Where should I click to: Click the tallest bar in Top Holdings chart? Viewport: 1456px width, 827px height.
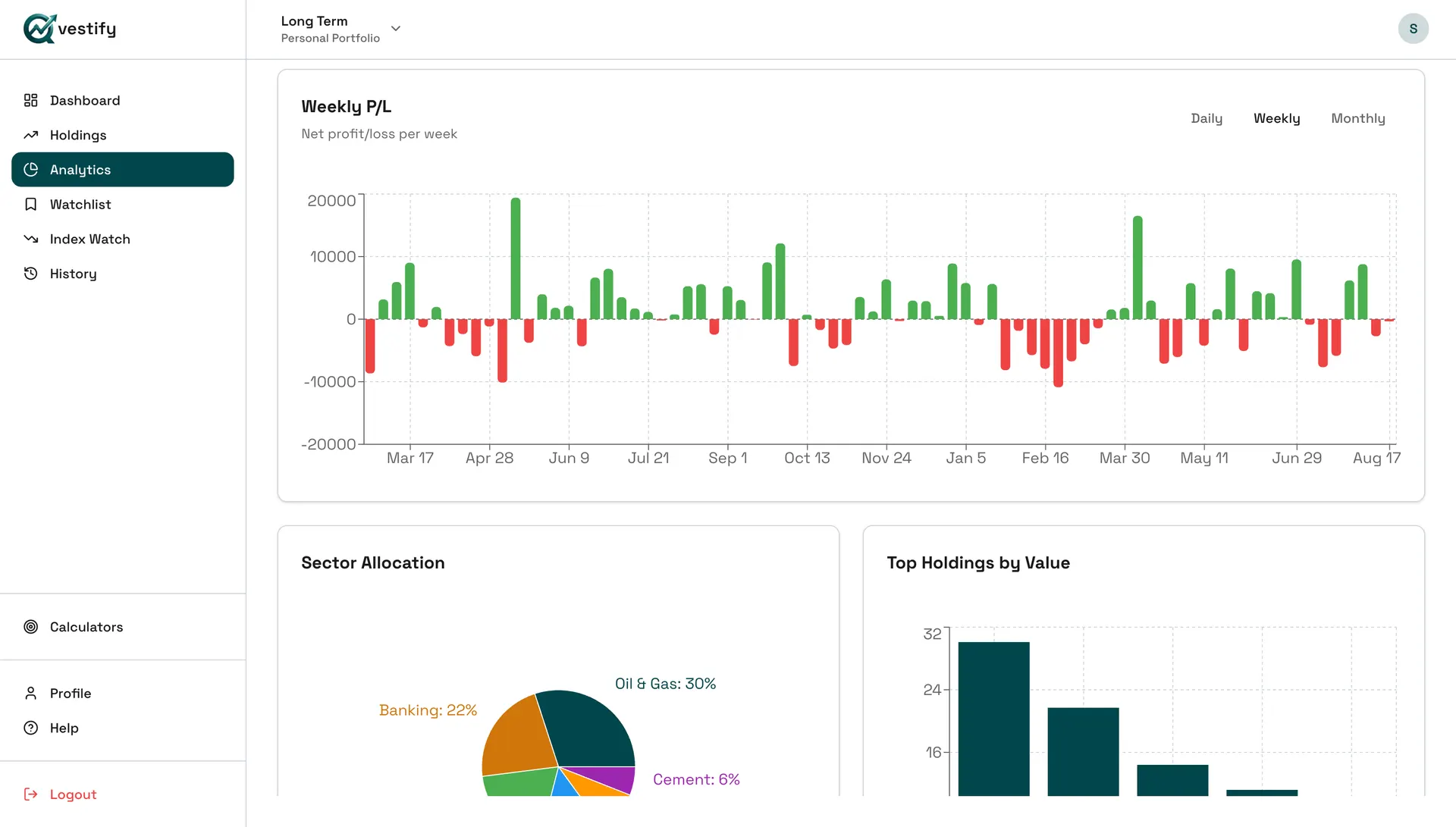(993, 719)
